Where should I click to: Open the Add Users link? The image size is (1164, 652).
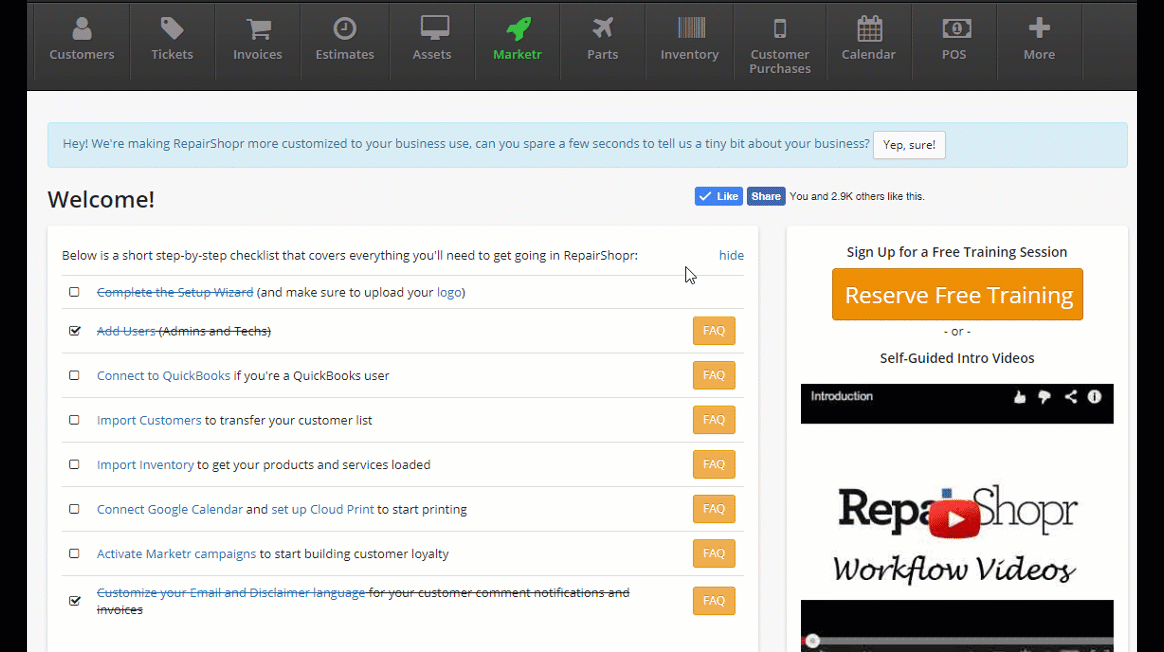click(x=126, y=331)
